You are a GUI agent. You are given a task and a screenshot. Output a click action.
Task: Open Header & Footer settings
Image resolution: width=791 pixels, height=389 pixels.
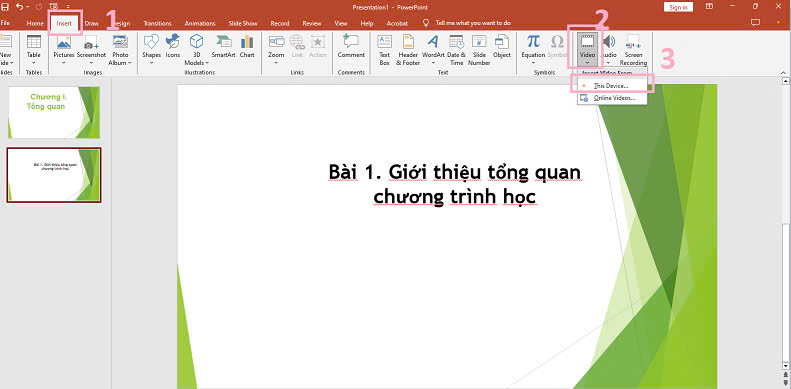pos(408,50)
